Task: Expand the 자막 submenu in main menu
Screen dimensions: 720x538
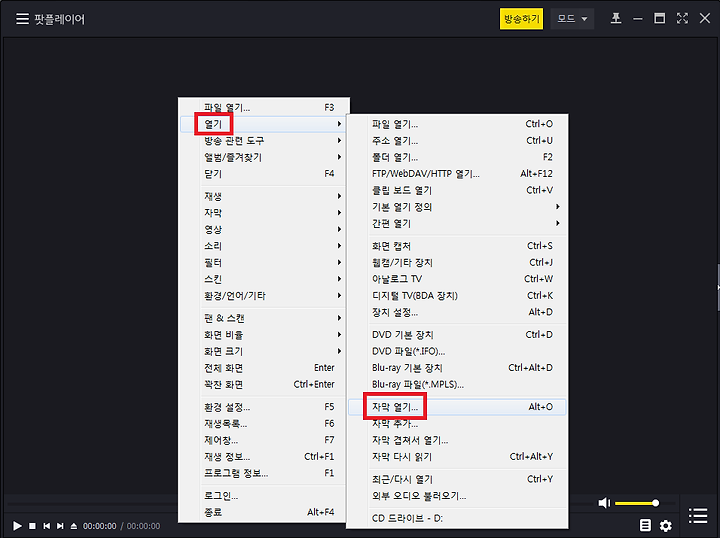Action: click(x=264, y=213)
